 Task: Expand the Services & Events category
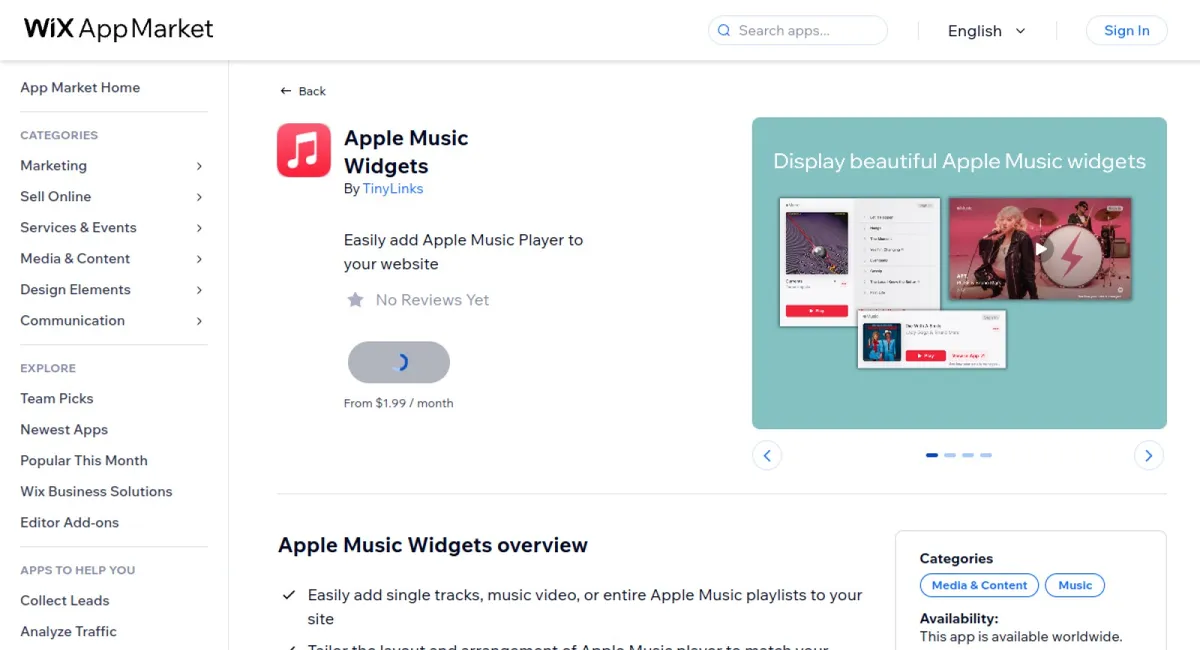[x=199, y=228]
